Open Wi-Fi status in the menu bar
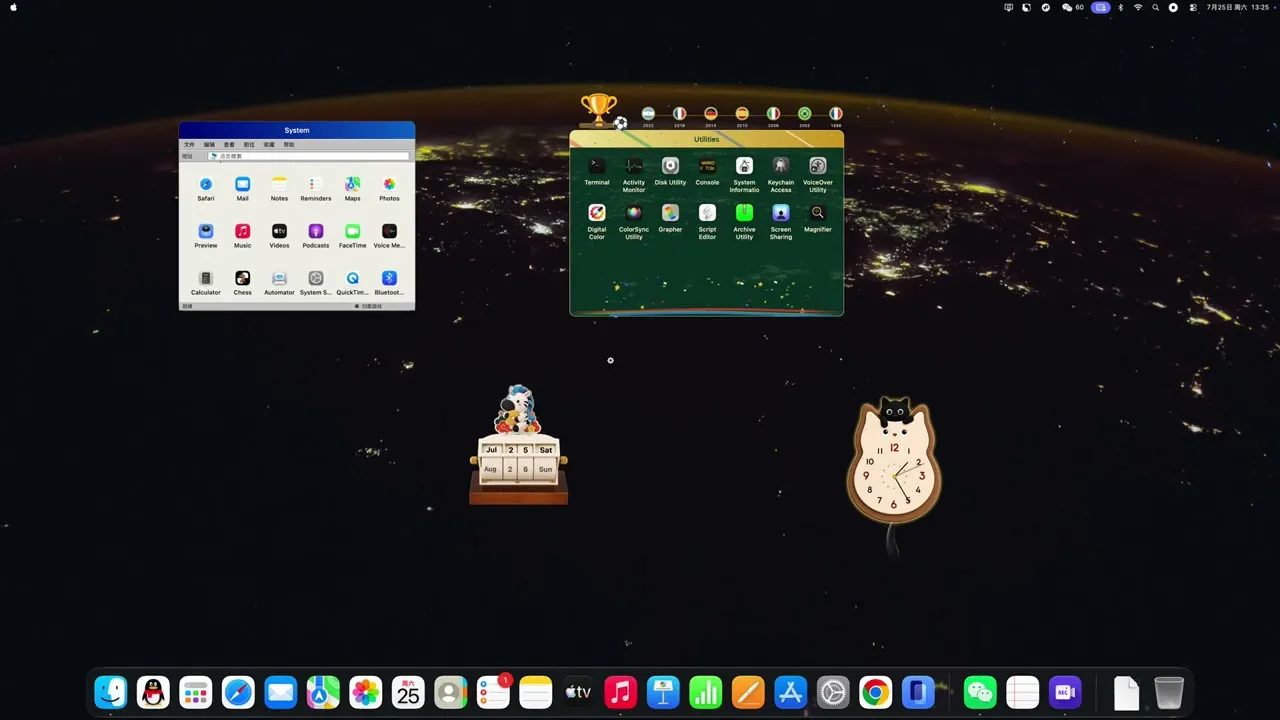The height and width of the screenshot is (720, 1280). click(1138, 7)
